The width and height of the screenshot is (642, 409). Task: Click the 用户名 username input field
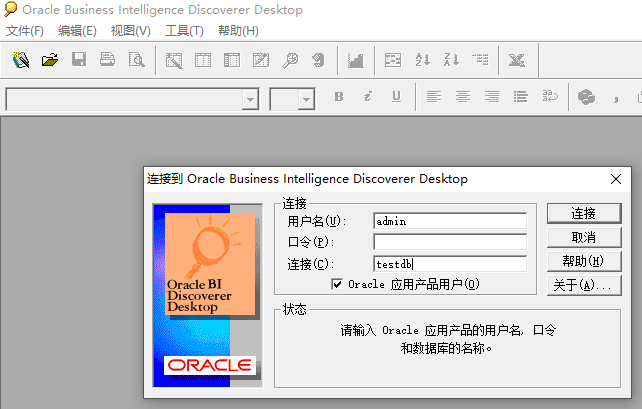pos(450,221)
